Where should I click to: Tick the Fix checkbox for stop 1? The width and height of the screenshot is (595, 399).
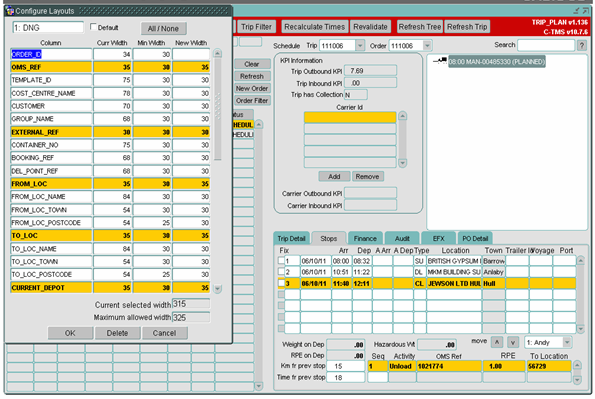(x=281, y=261)
